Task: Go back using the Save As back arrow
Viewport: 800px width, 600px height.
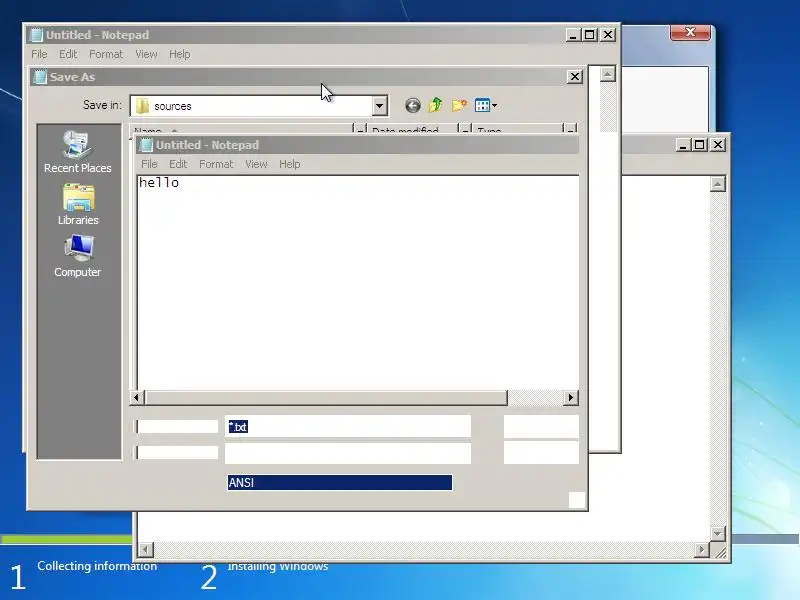Action: (x=412, y=106)
